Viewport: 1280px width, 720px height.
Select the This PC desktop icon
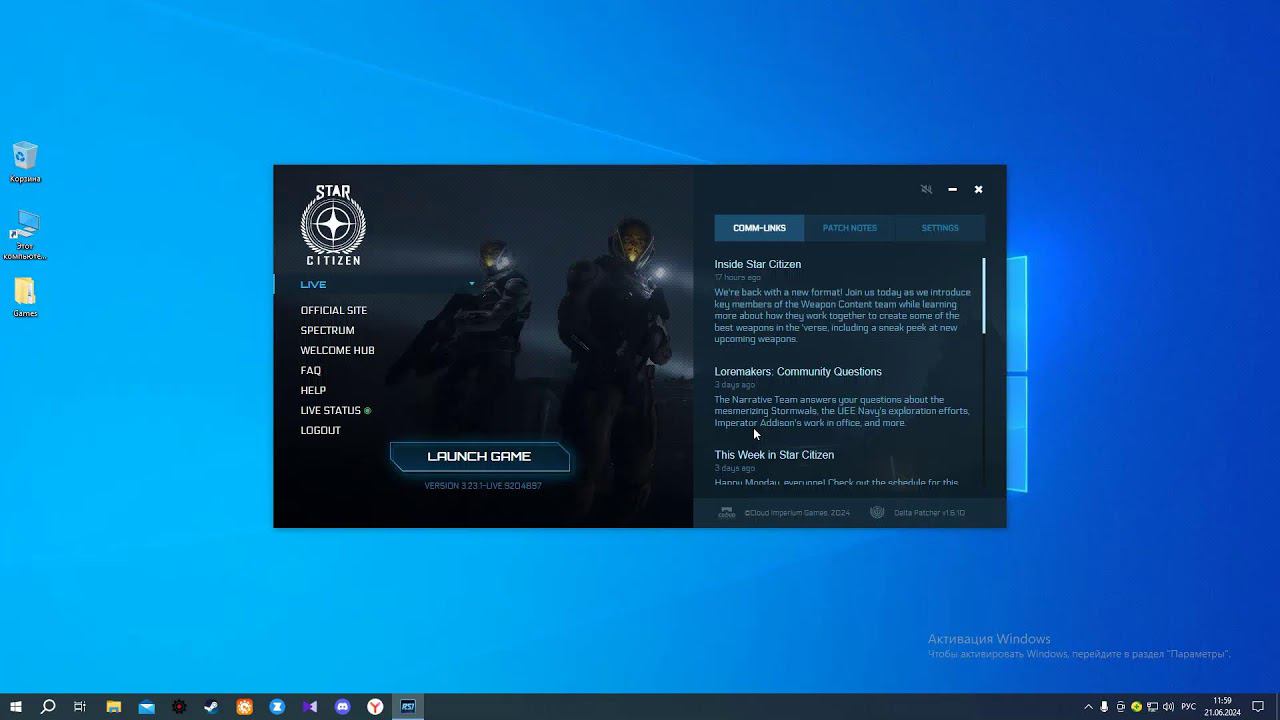click(x=25, y=235)
